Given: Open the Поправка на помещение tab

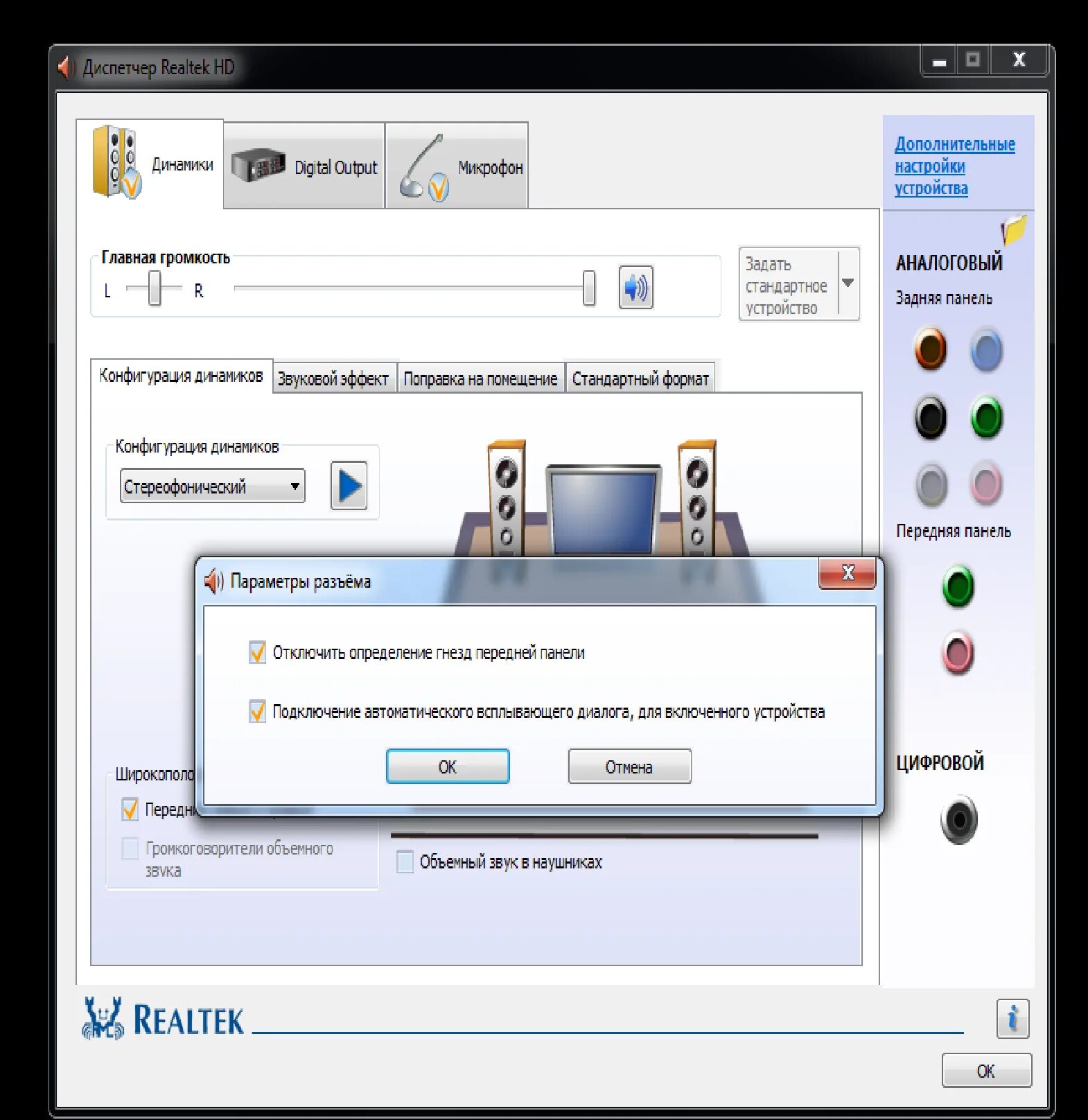Looking at the screenshot, I should tap(481, 378).
